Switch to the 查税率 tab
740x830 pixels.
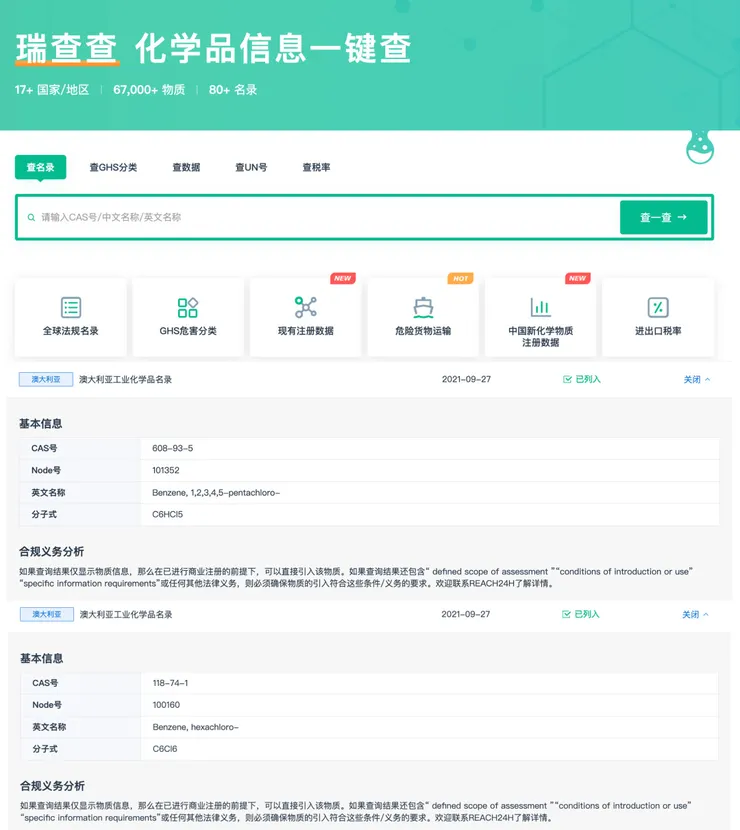pyautogui.click(x=316, y=167)
